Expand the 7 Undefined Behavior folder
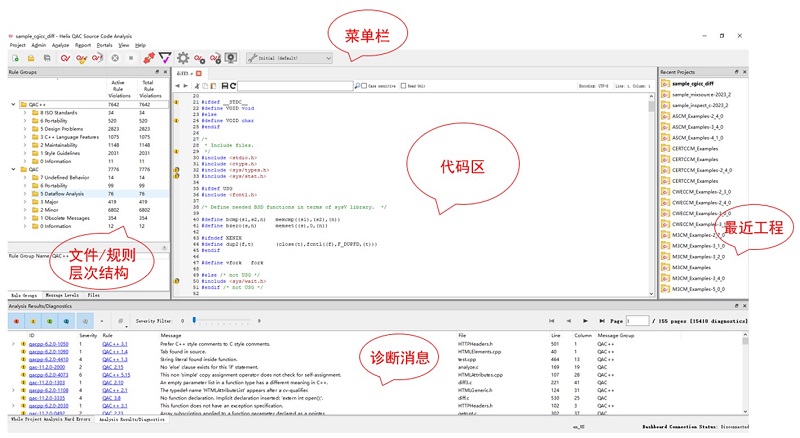This screenshot has width=800, height=438. click(x=25, y=178)
